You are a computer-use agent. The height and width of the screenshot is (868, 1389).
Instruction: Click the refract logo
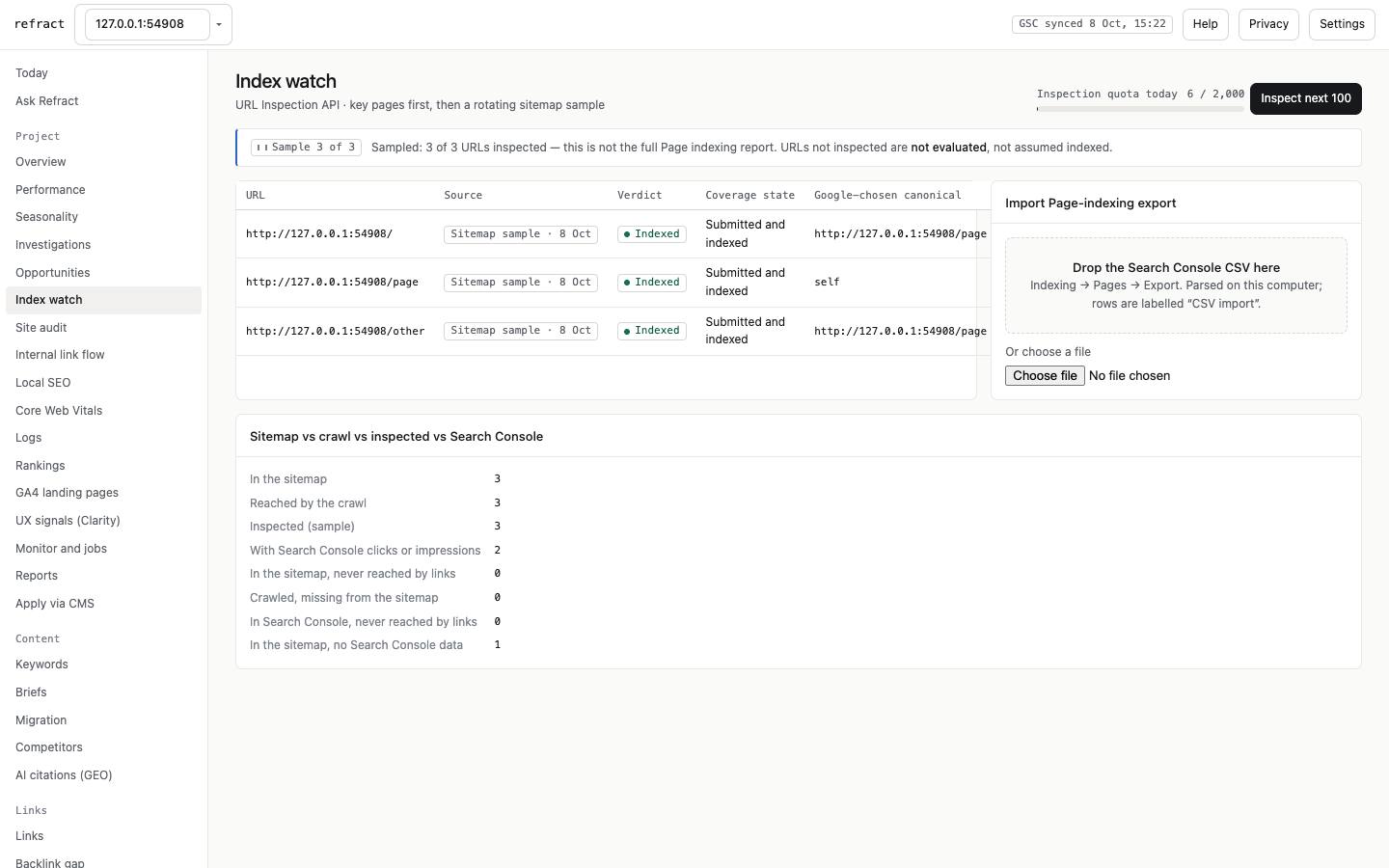tap(40, 24)
